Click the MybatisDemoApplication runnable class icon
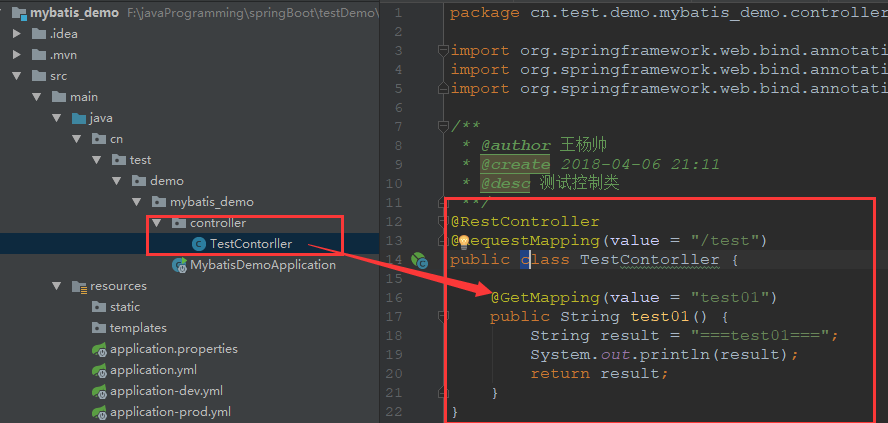The image size is (888, 423). (180, 265)
